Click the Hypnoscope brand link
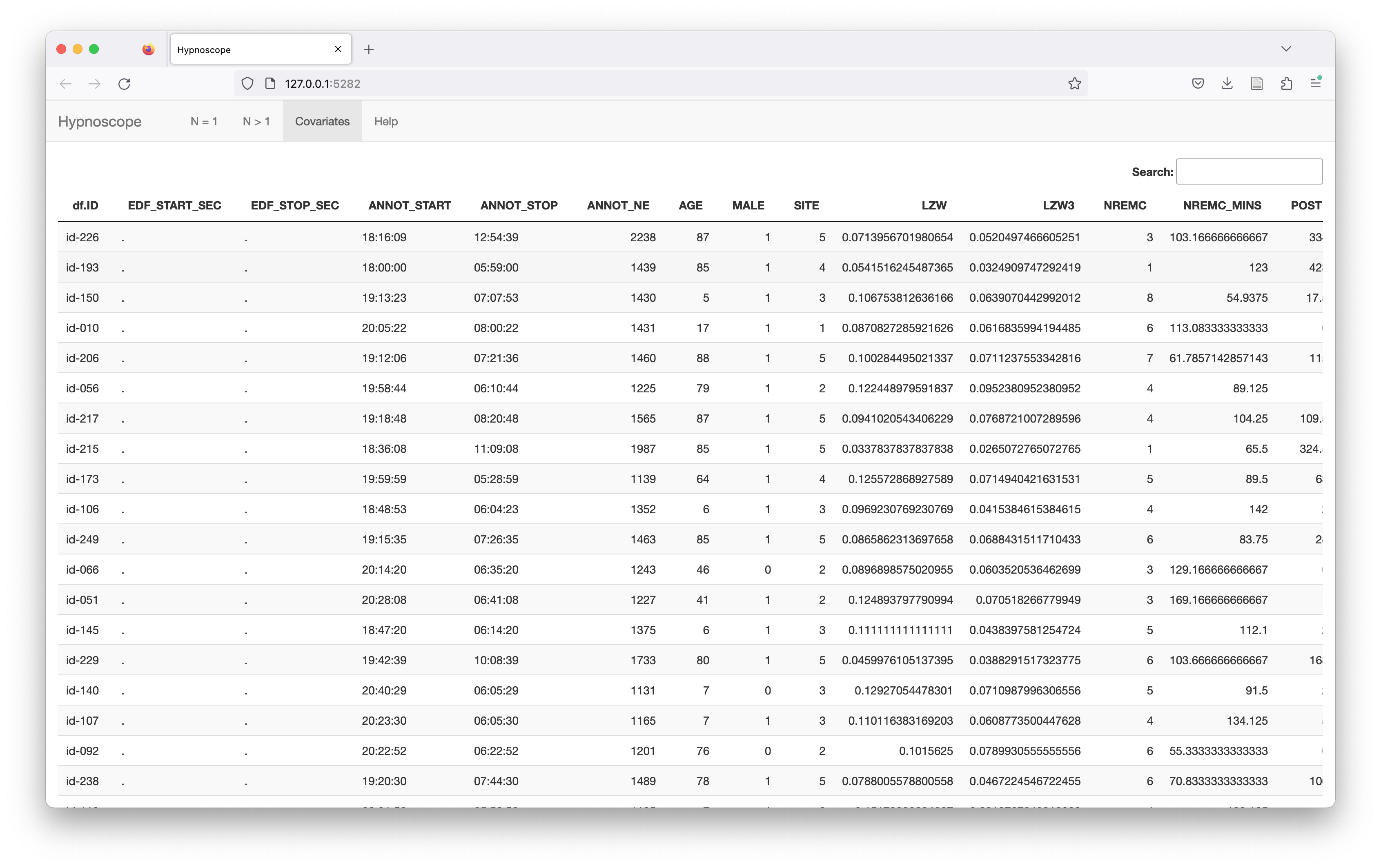This screenshot has height=868, width=1381. [100, 122]
